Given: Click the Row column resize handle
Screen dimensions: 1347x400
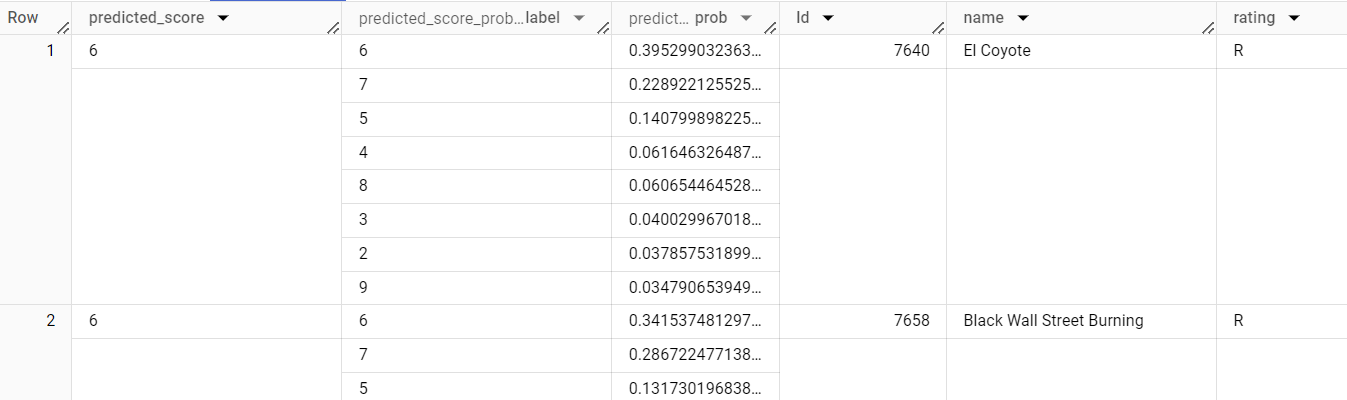Looking at the screenshot, I should click(x=64, y=28).
